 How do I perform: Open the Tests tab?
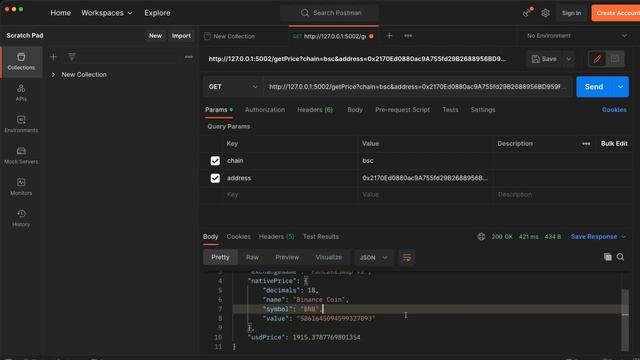coord(450,110)
